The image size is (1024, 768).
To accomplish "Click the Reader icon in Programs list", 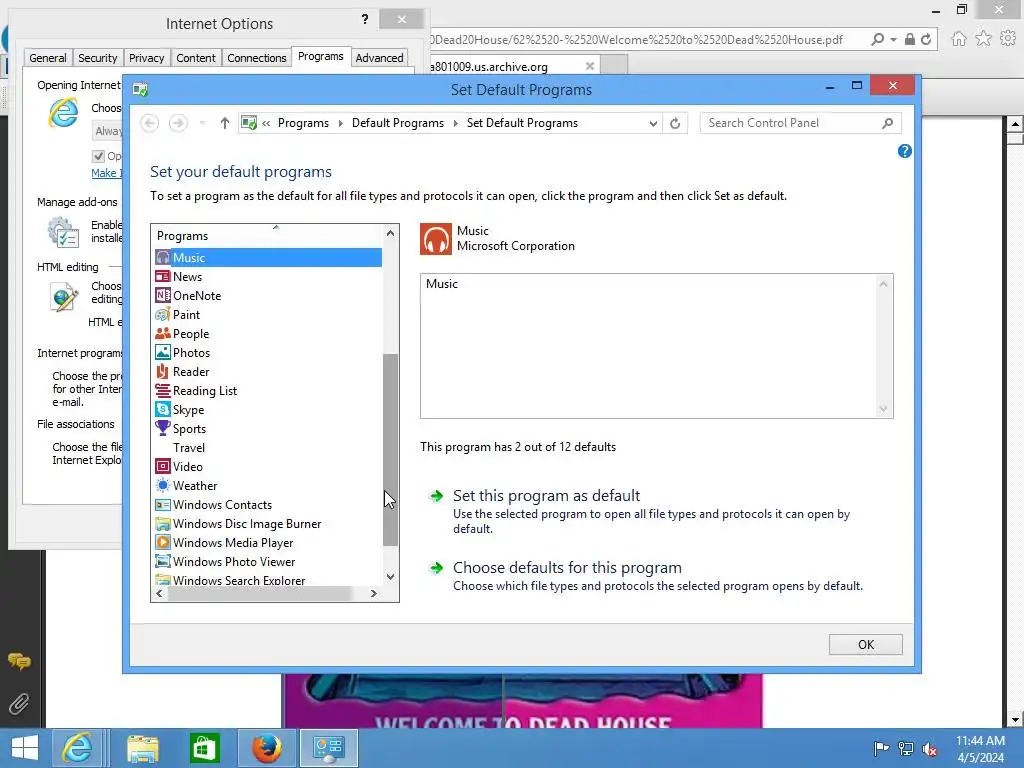I will tap(163, 371).
